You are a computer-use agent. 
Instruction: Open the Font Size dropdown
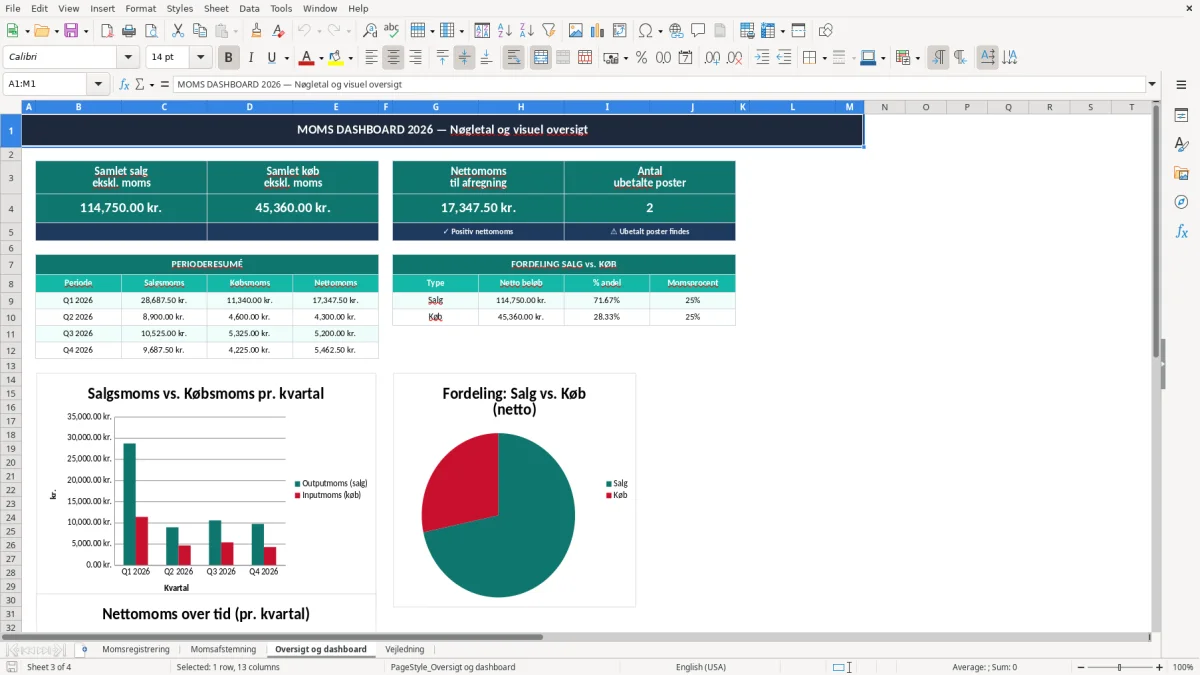pyautogui.click(x=201, y=58)
